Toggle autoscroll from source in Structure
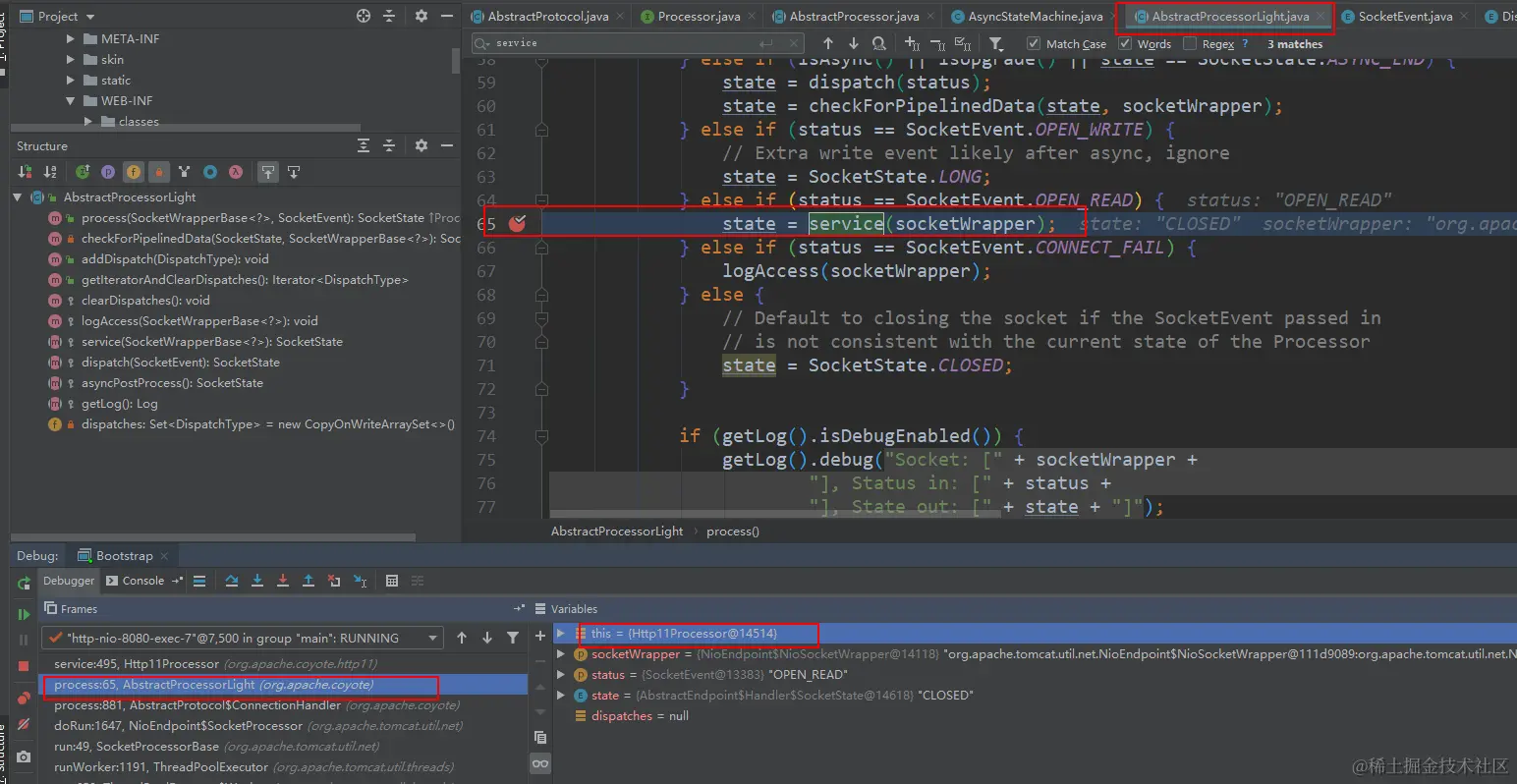The width and height of the screenshot is (1517, 784). (x=293, y=172)
